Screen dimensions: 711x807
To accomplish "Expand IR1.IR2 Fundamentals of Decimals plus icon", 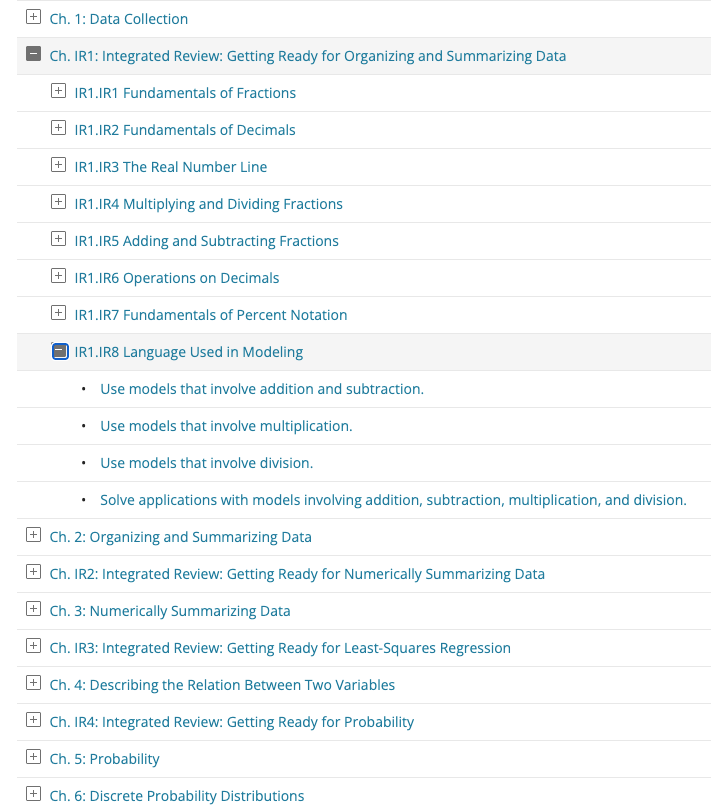I will (x=58, y=129).
